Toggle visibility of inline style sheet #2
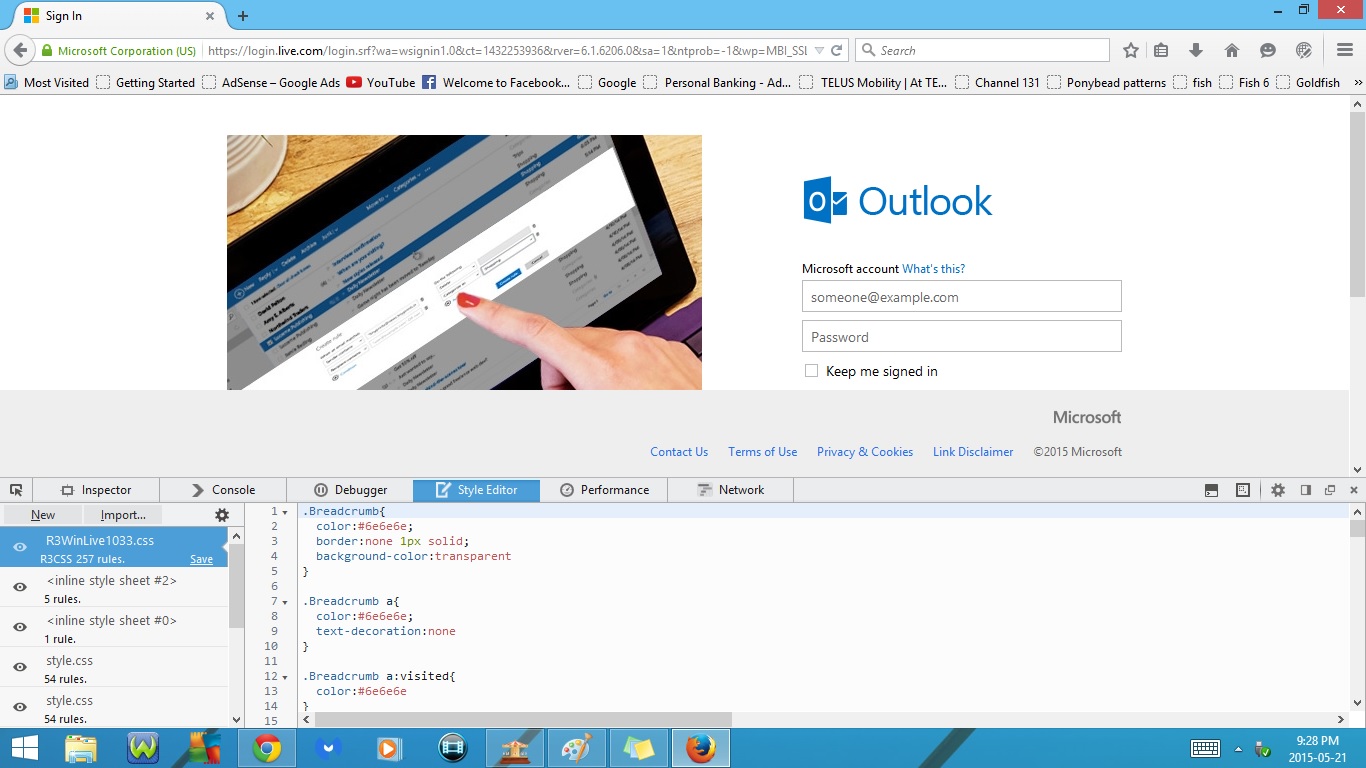Viewport: 1366px width, 768px height. [19, 587]
